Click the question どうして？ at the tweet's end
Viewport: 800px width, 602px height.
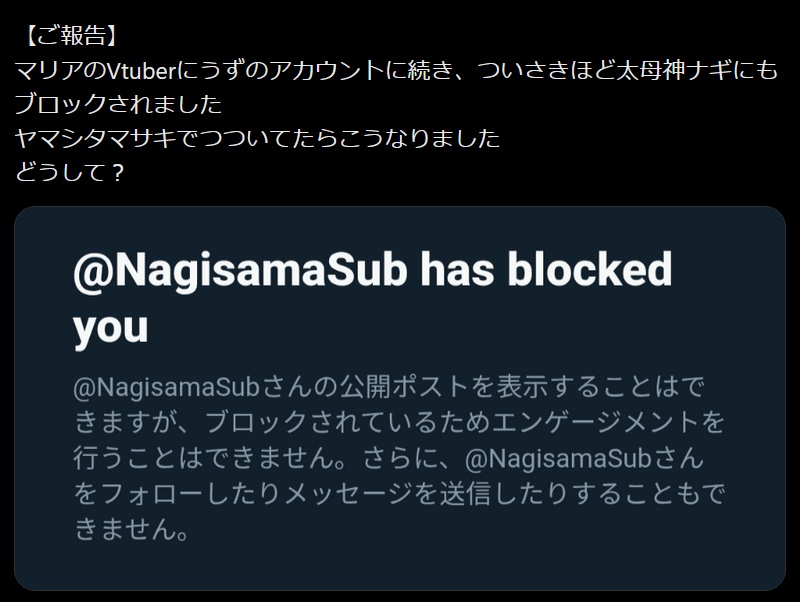click(70, 171)
